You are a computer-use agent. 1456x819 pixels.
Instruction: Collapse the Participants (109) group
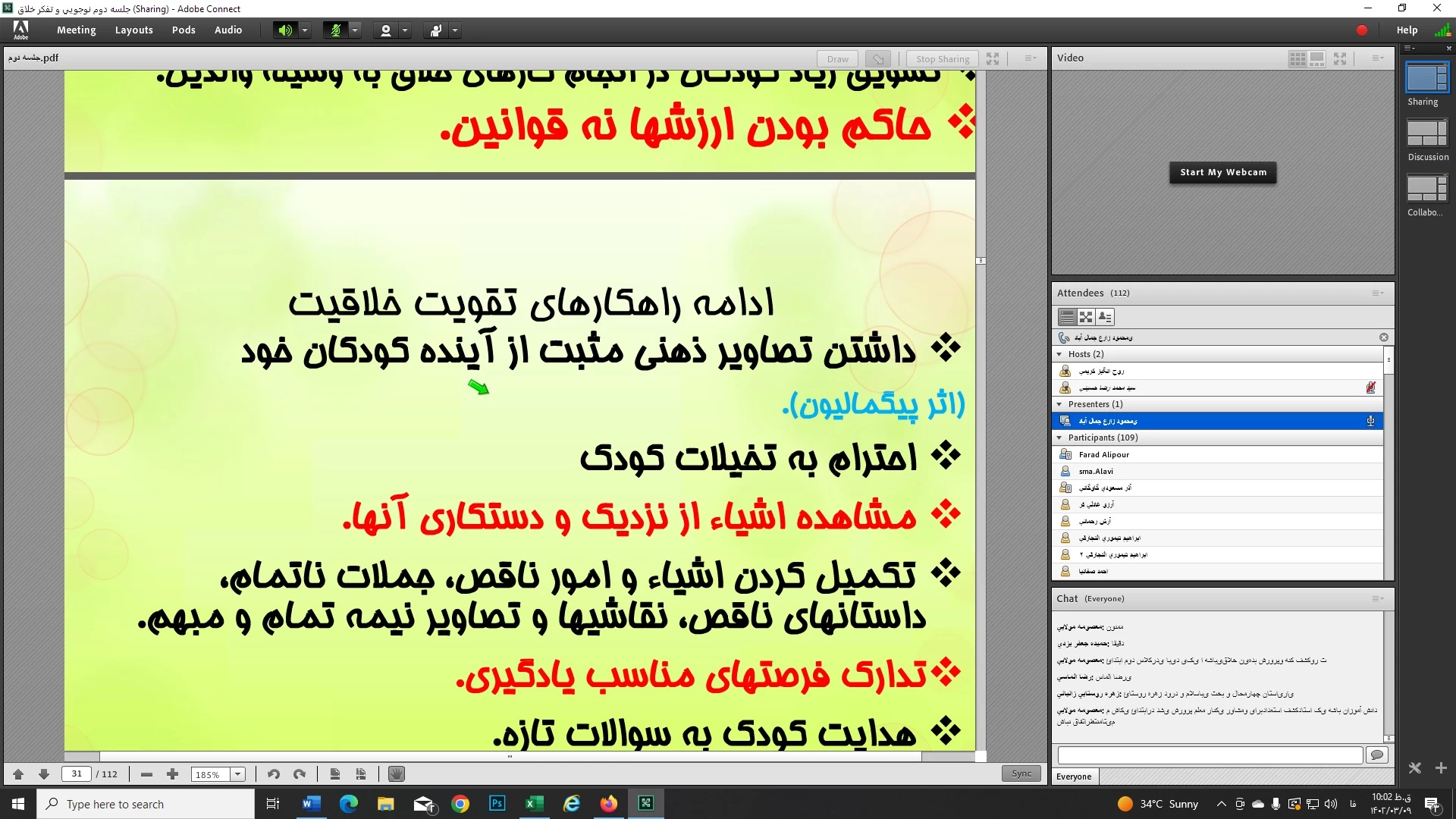pos(1059,438)
